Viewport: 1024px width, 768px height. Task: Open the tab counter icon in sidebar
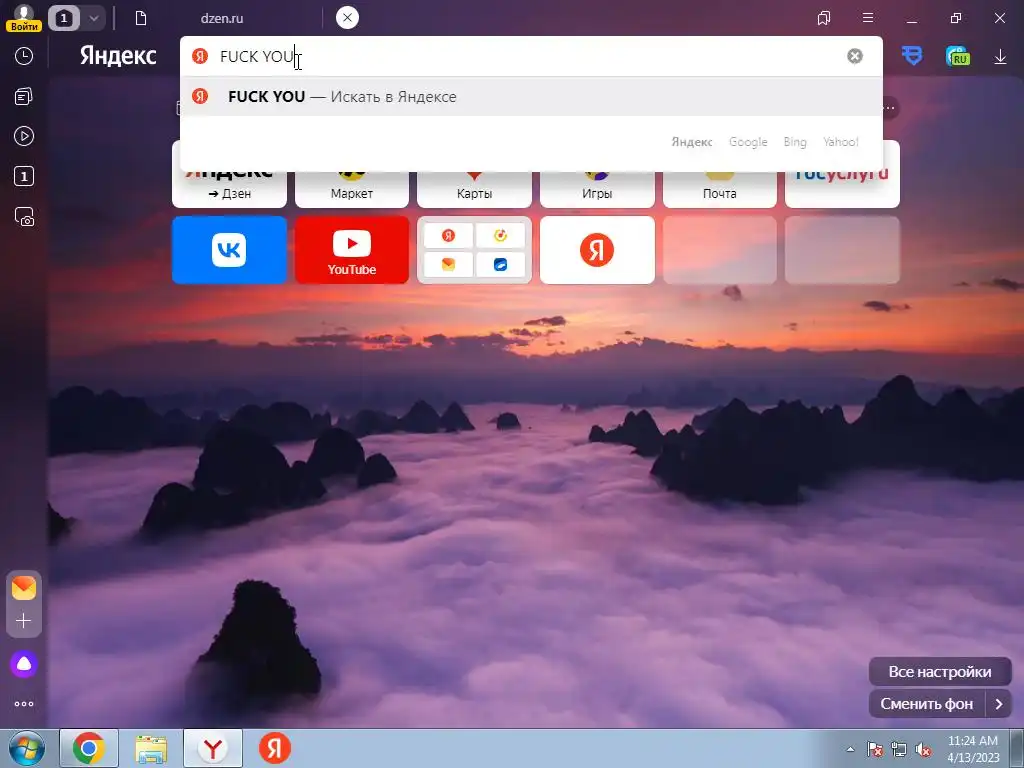(x=24, y=176)
